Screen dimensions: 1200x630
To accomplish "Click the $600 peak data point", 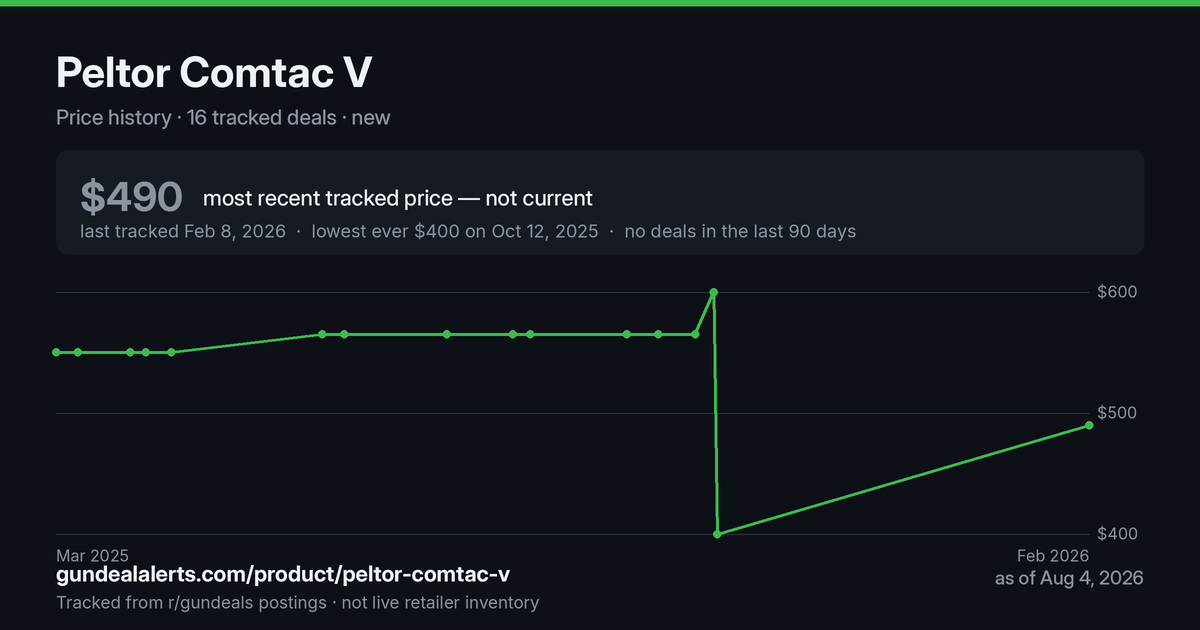I will tap(713, 292).
